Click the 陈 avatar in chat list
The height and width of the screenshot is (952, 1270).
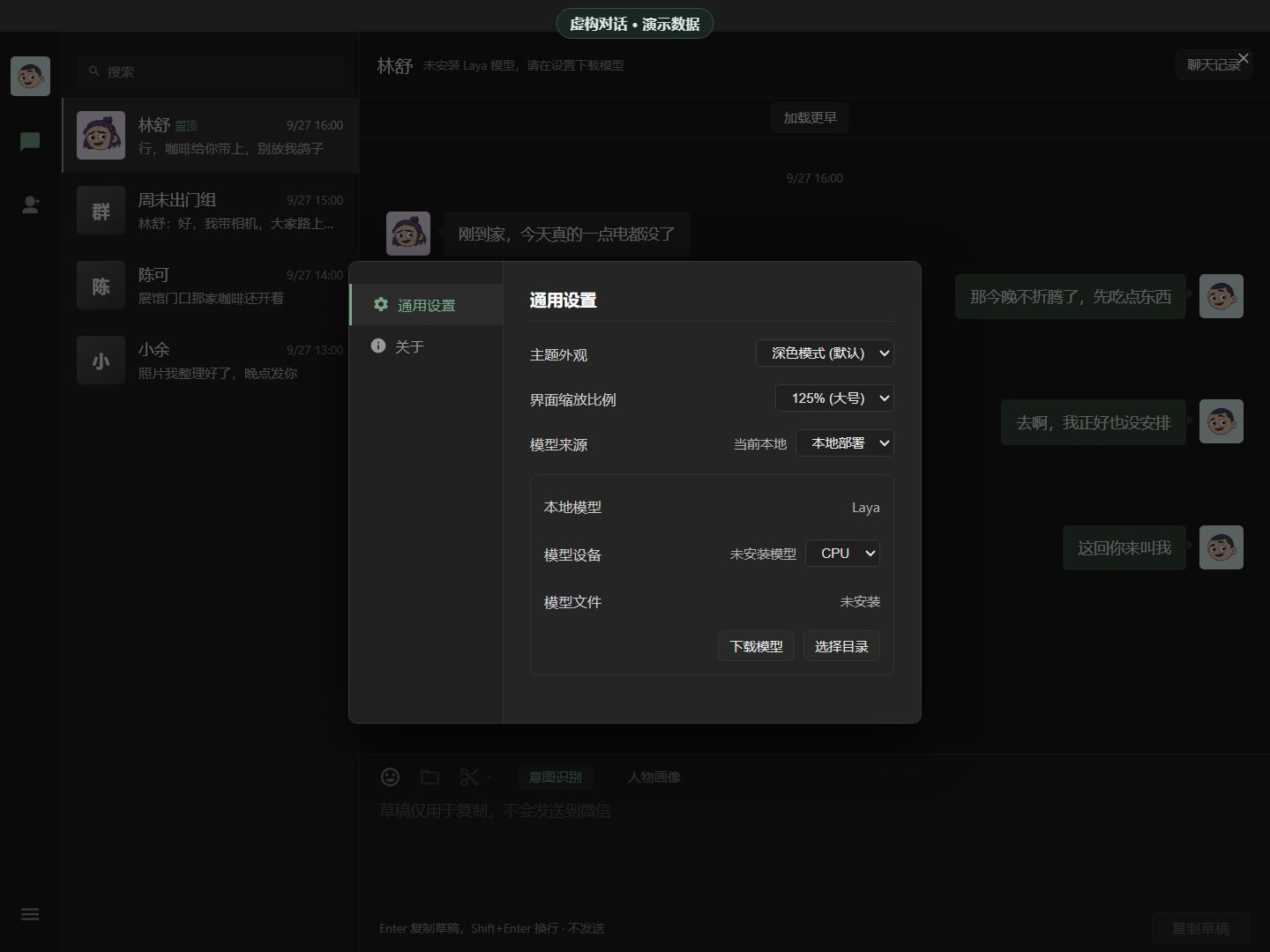pyautogui.click(x=101, y=286)
